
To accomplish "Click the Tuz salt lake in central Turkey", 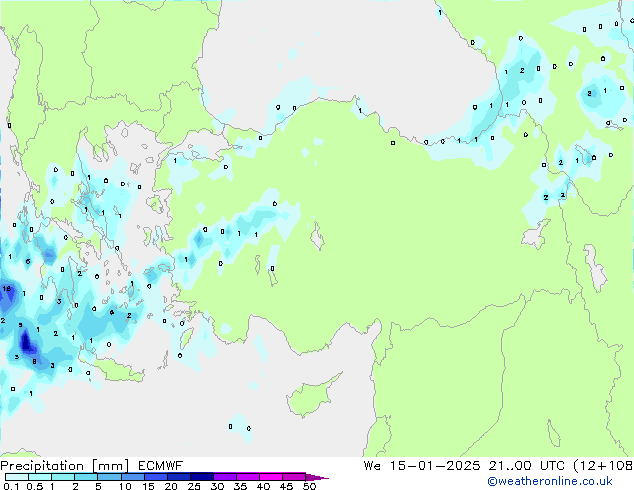I will [318, 239].
